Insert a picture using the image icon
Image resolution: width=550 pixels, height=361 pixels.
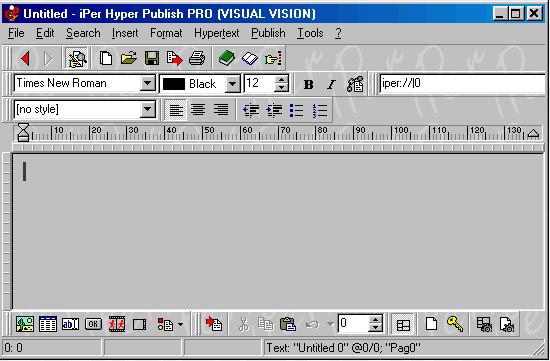coord(25,324)
